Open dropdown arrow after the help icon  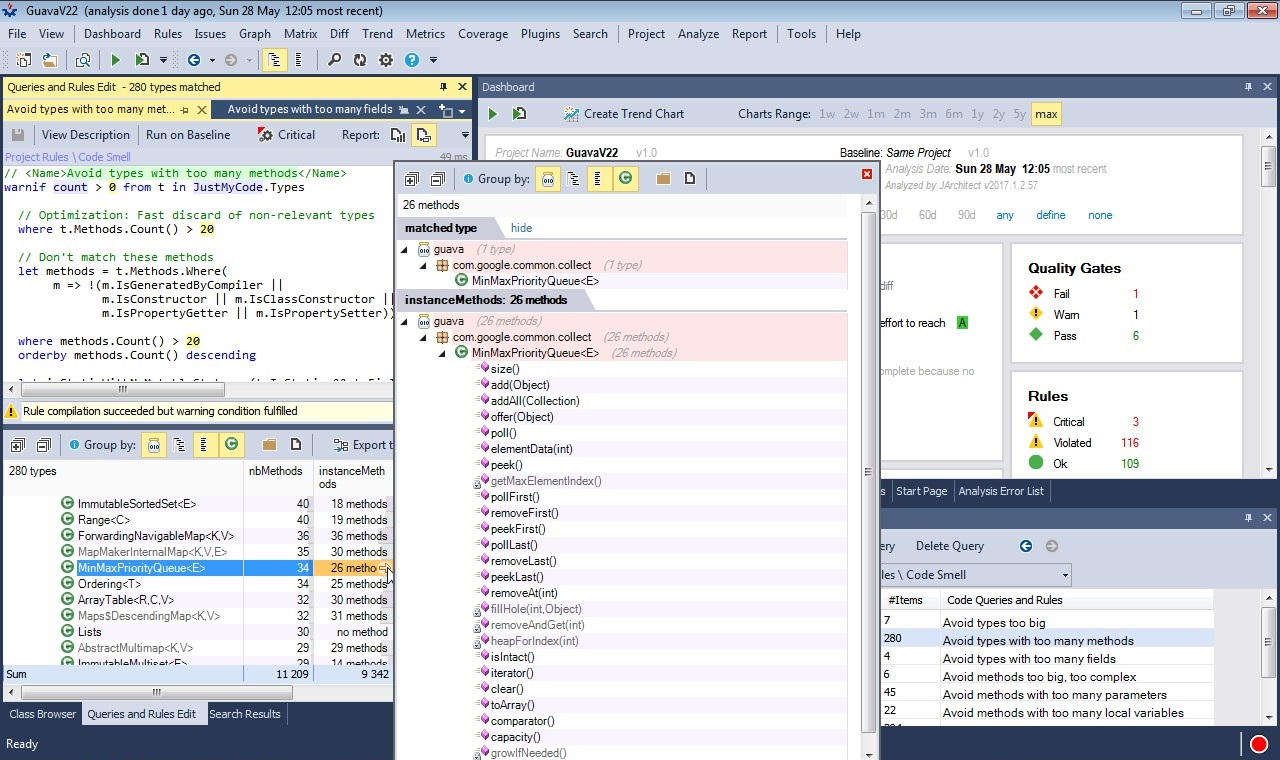click(433, 60)
